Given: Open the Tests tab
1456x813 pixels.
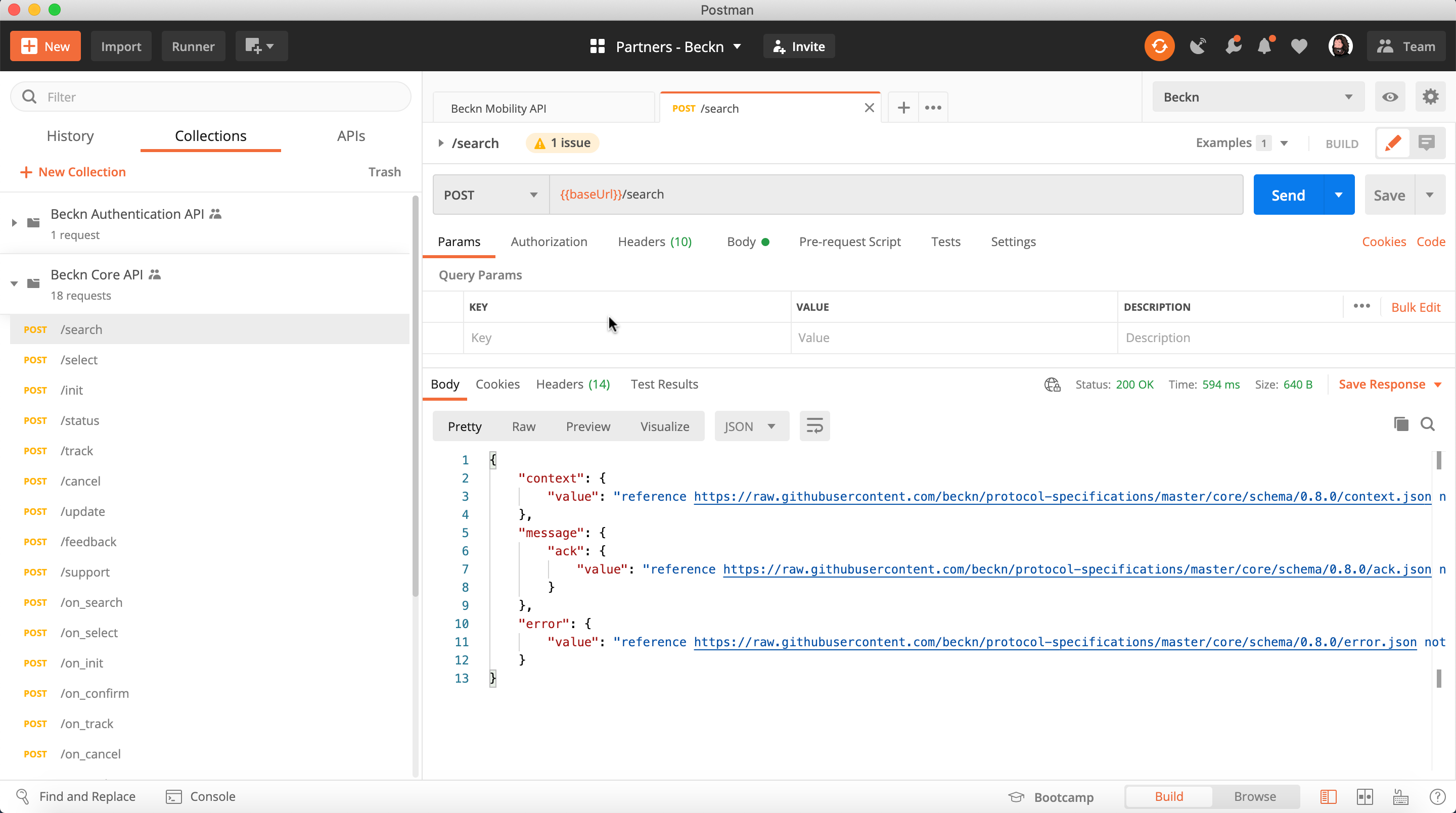Looking at the screenshot, I should (x=945, y=242).
